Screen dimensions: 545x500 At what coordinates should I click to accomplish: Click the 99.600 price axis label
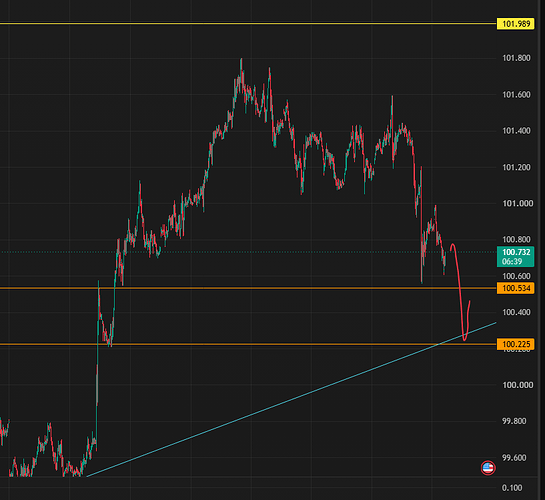coord(514,458)
